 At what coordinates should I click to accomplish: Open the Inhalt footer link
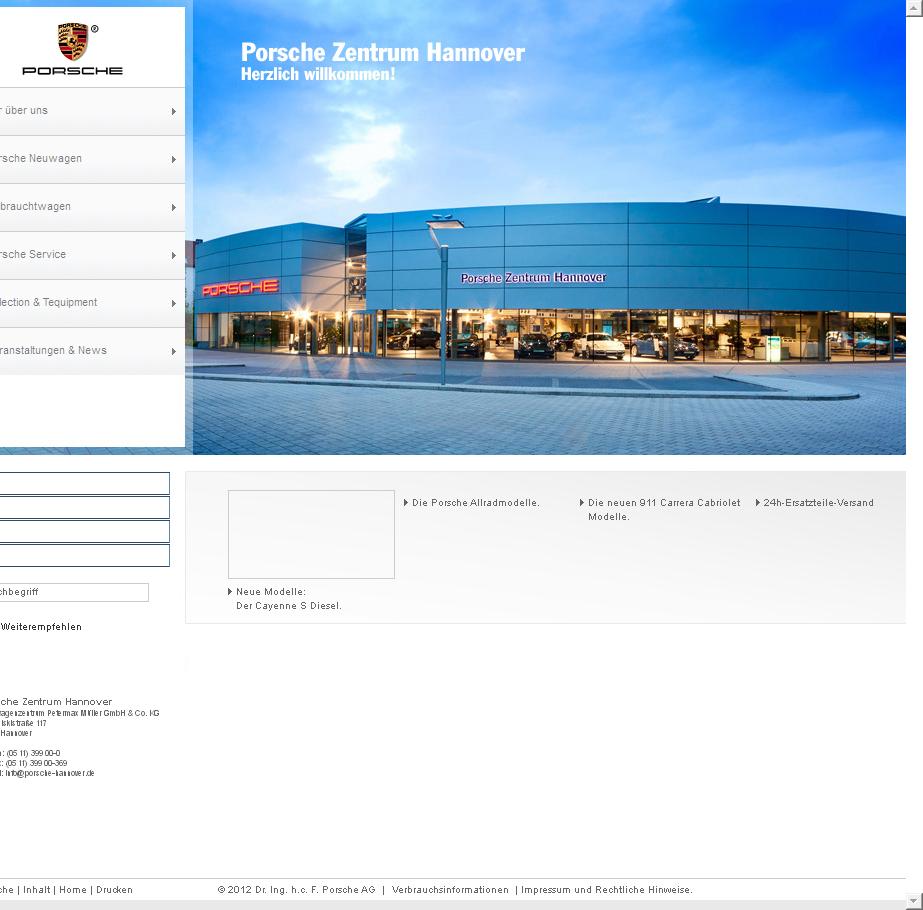click(36, 890)
